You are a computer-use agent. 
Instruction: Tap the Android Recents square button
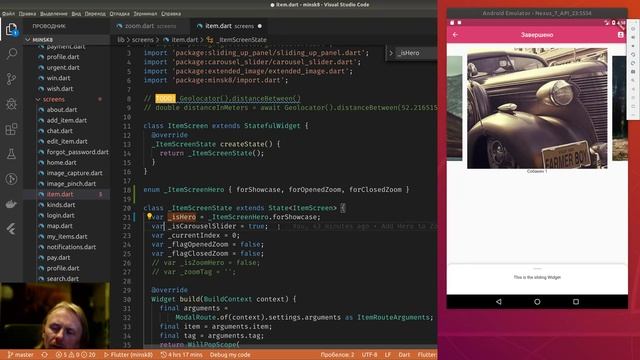[576, 302]
